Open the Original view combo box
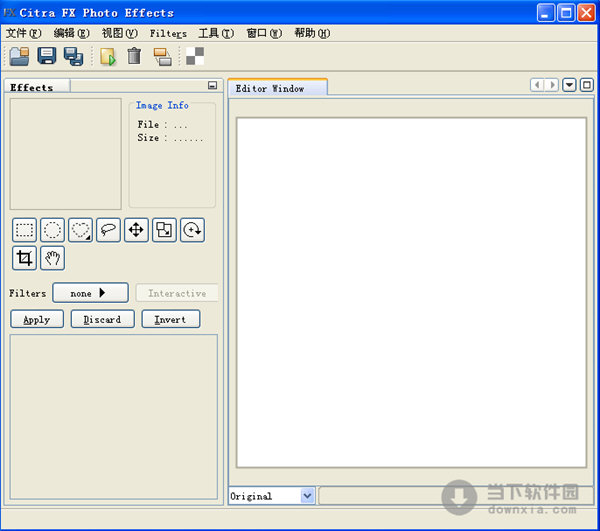 (271, 496)
